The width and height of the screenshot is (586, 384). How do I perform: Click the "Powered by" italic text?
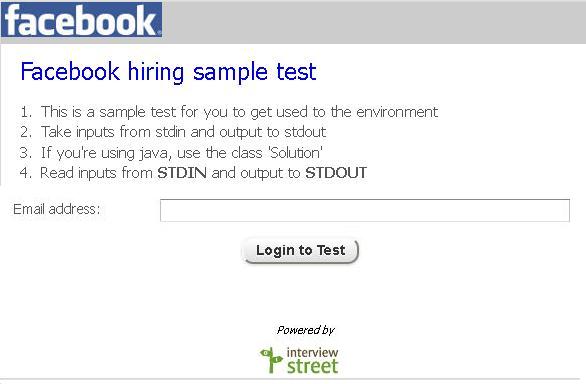pyautogui.click(x=305, y=330)
